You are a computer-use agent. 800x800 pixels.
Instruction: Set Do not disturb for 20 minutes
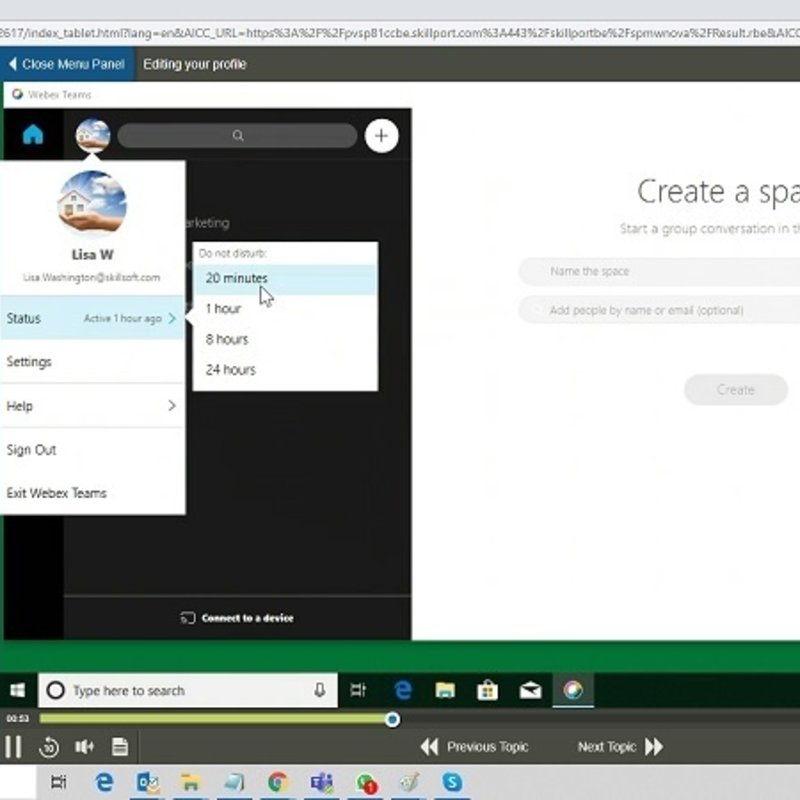(285, 279)
